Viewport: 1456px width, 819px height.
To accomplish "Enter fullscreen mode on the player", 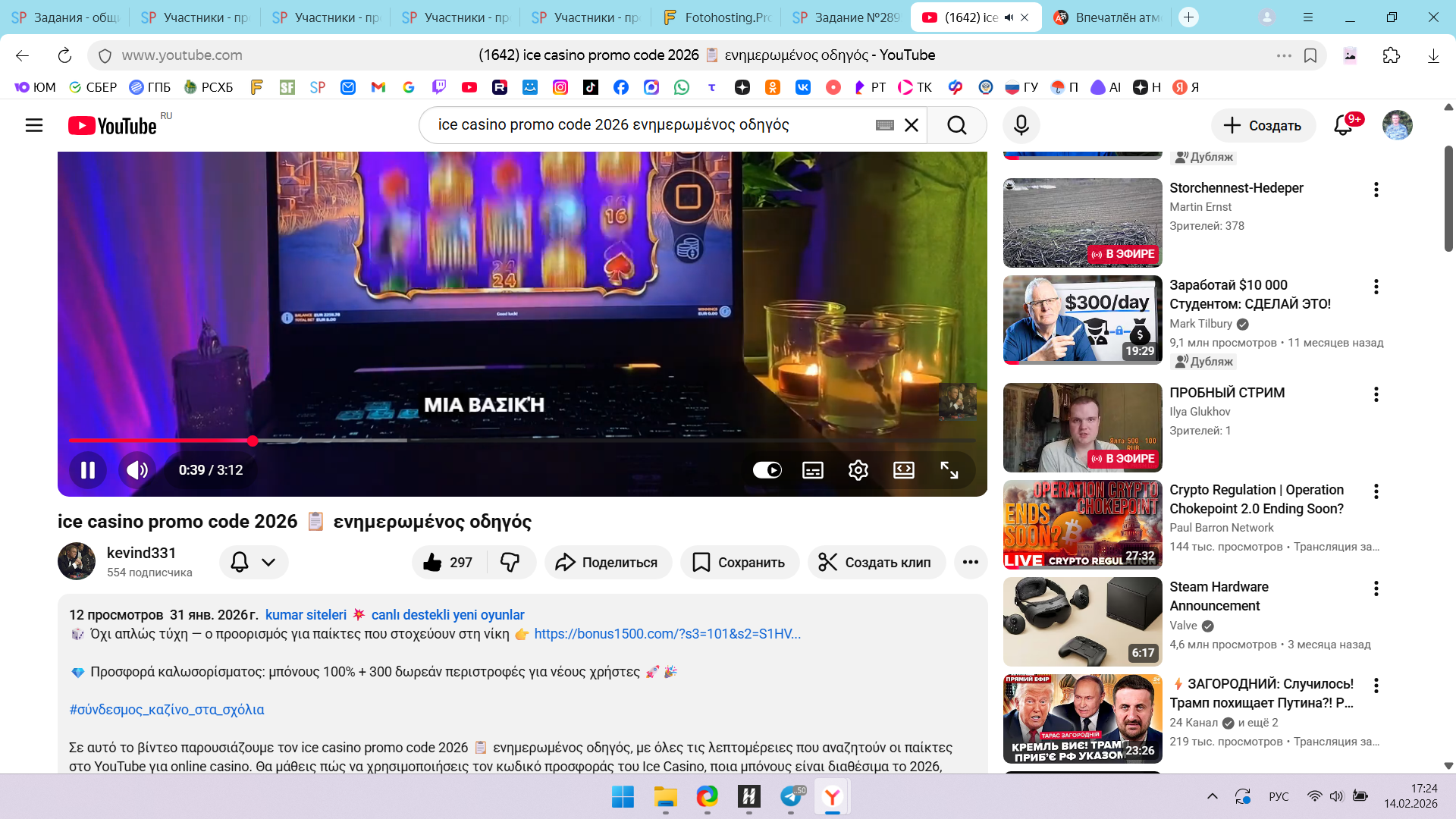I will tap(949, 470).
